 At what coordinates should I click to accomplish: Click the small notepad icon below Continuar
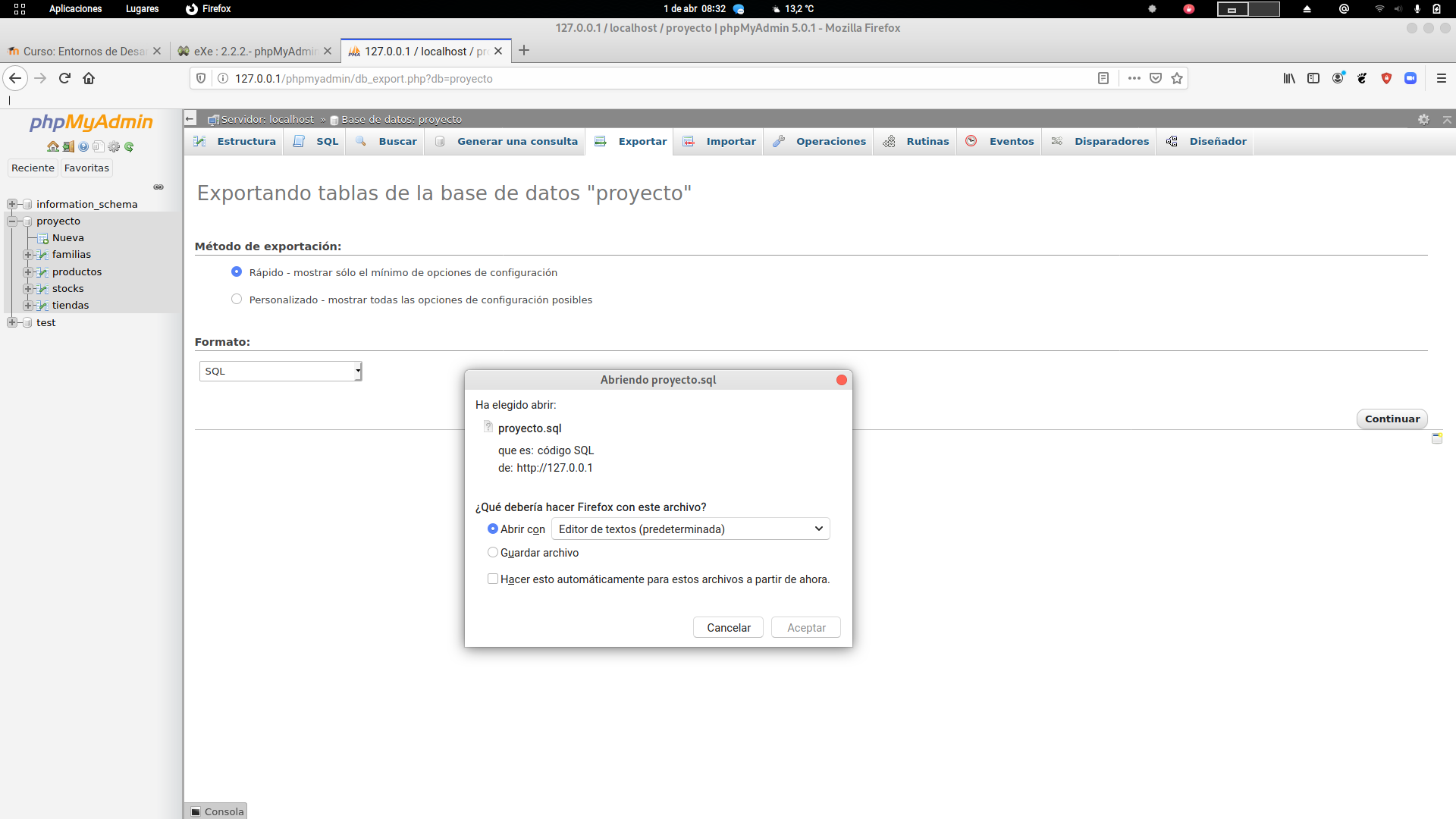coord(1437,438)
